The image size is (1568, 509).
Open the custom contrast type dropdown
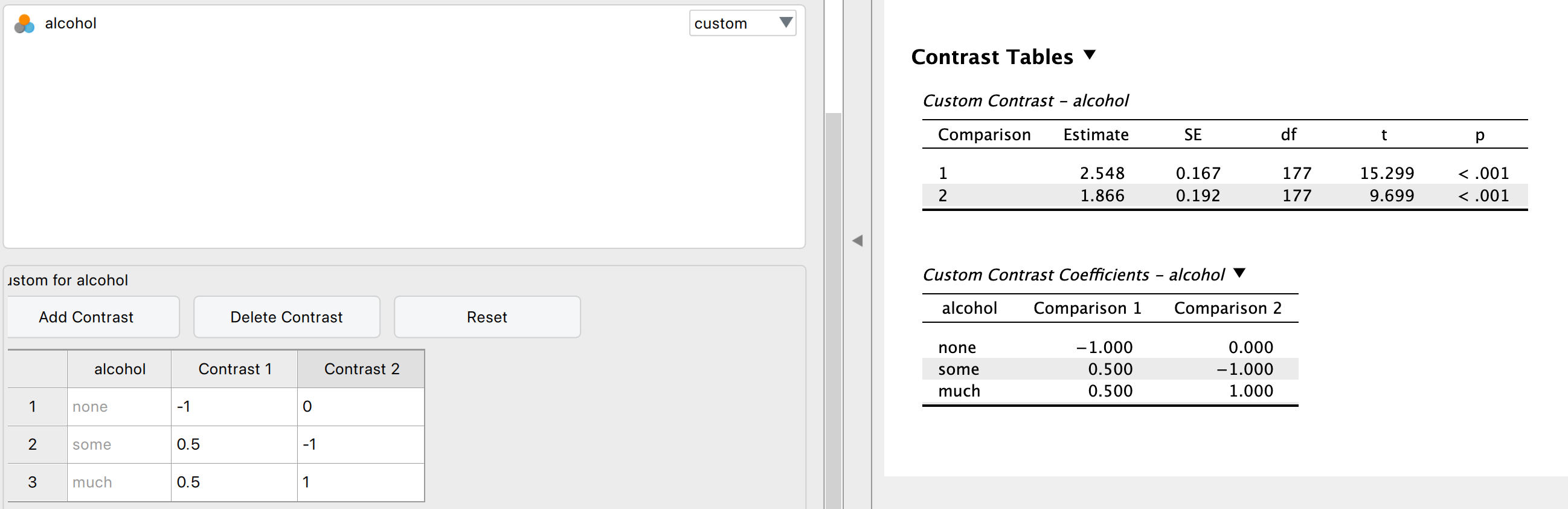point(742,24)
